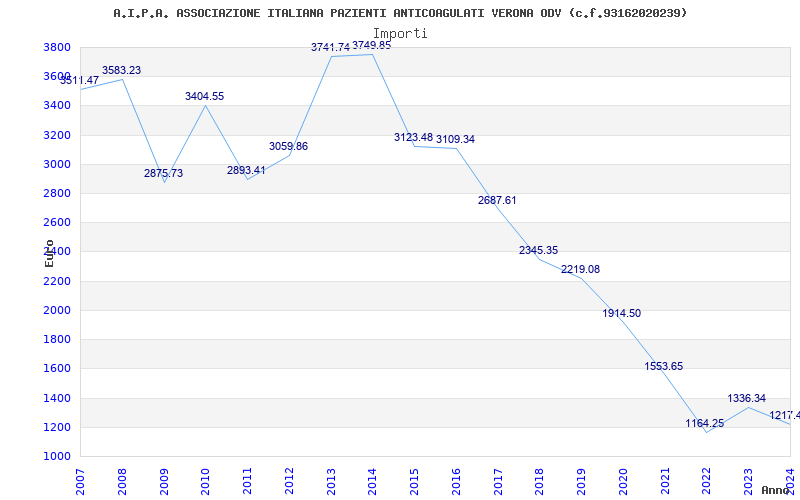Image resolution: width=800 pixels, height=500 pixels.
Task: Click the y-axis value 3400
Action: pos(58,106)
